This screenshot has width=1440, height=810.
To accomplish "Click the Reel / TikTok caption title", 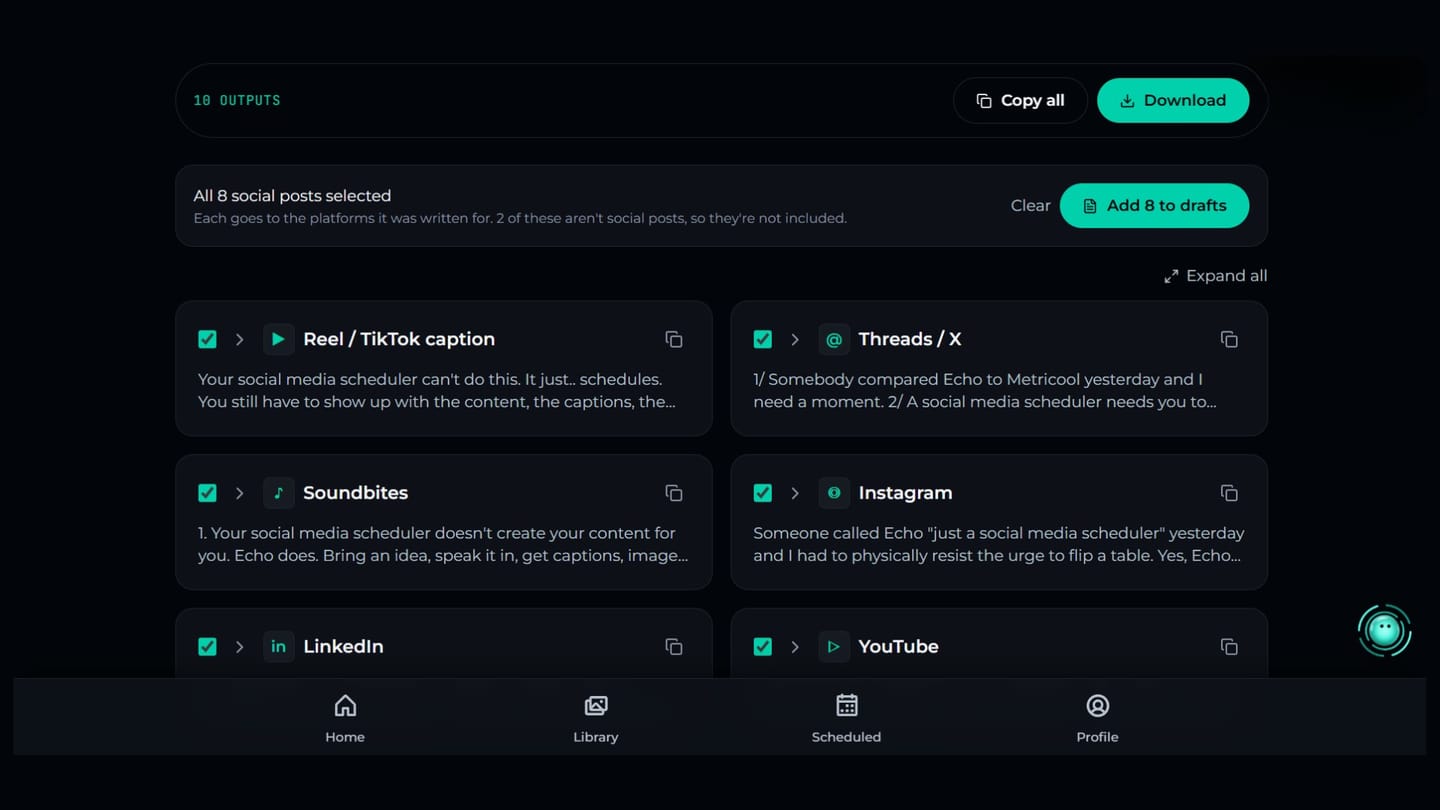I will [399, 339].
